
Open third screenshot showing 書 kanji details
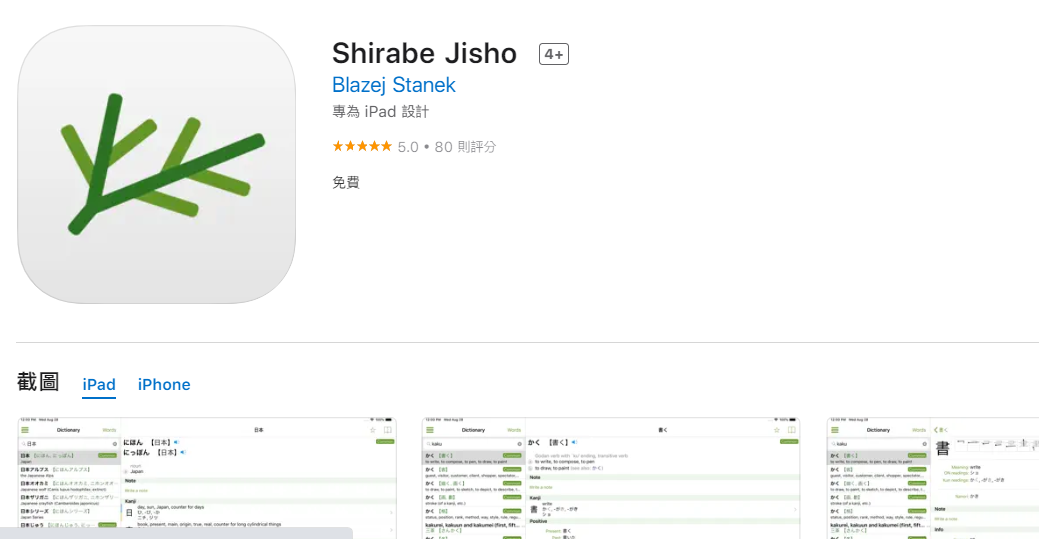933,477
